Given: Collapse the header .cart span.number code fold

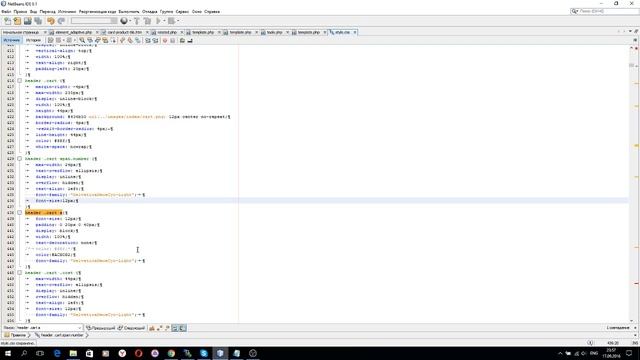Looking at the screenshot, I should coord(20,159).
